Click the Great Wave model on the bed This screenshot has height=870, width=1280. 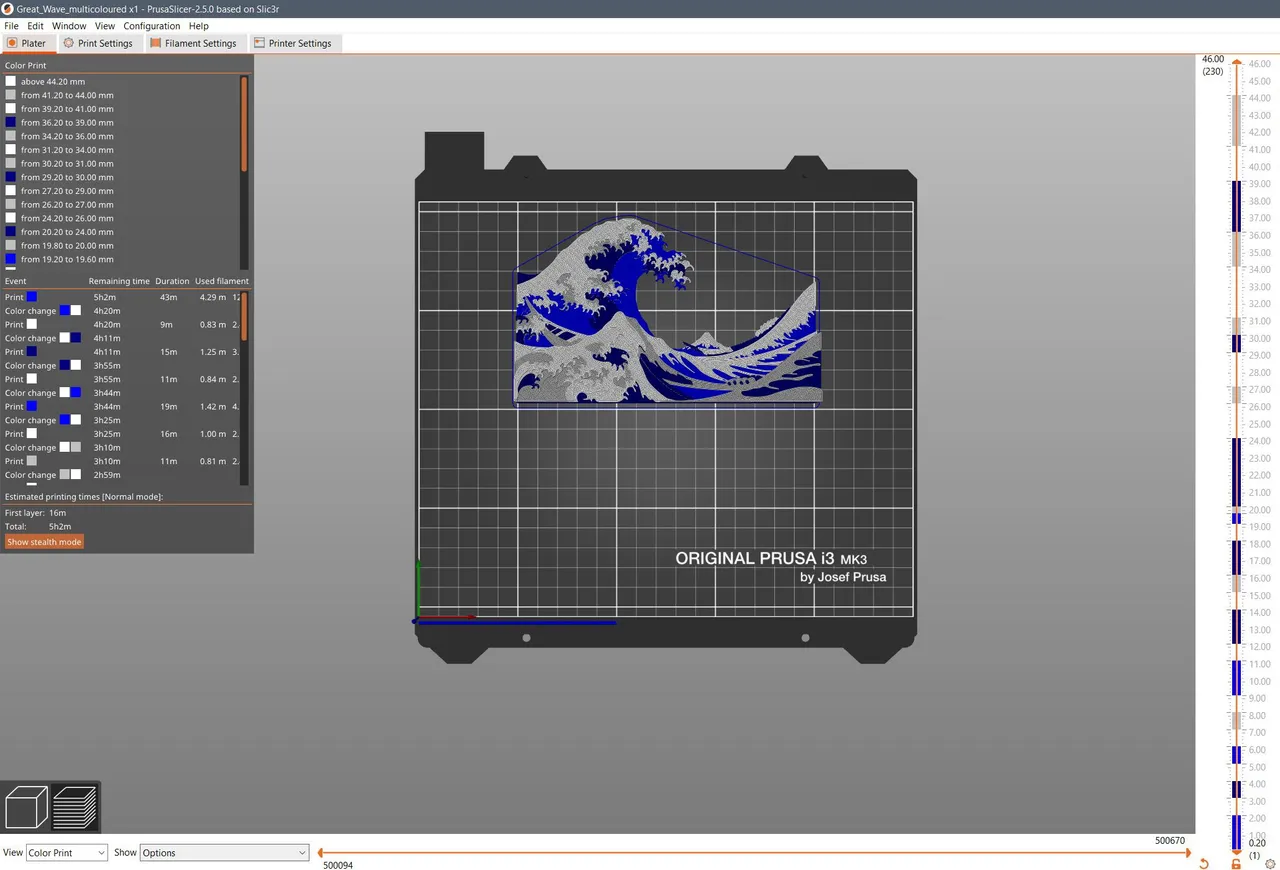click(667, 310)
